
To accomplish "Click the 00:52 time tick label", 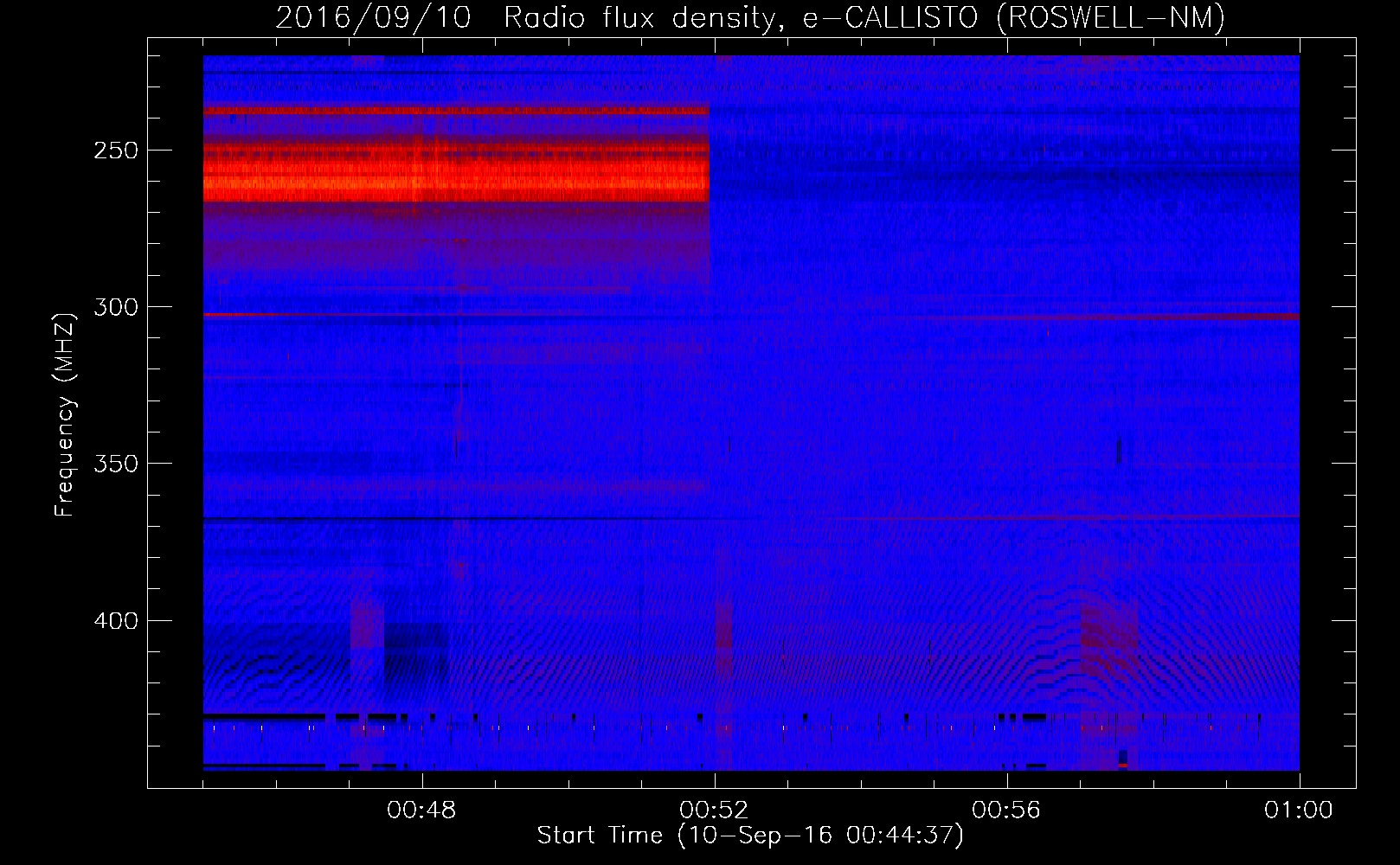I will pyautogui.click(x=714, y=811).
